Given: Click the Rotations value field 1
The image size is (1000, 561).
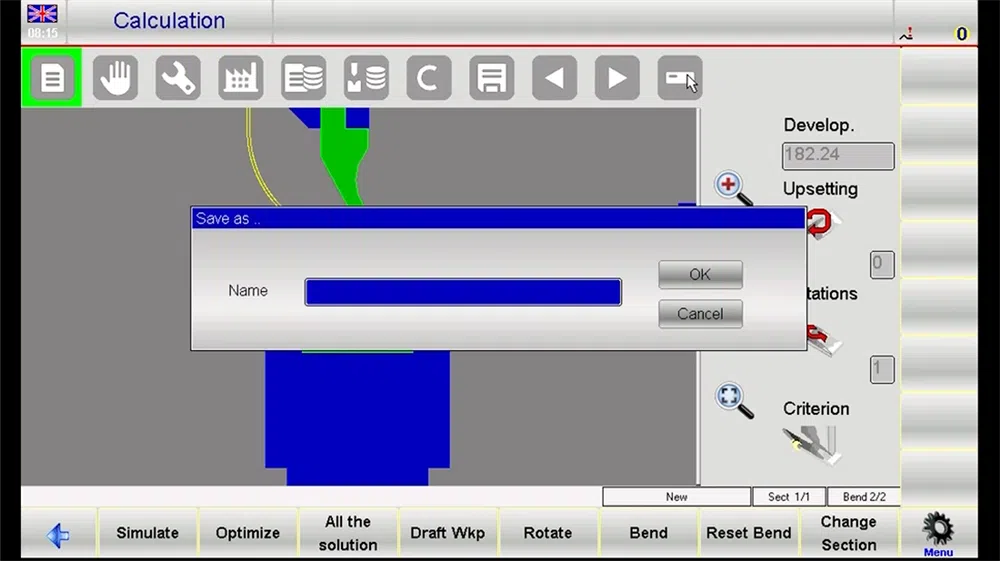Looking at the screenshot, I should tap(882, 370).
